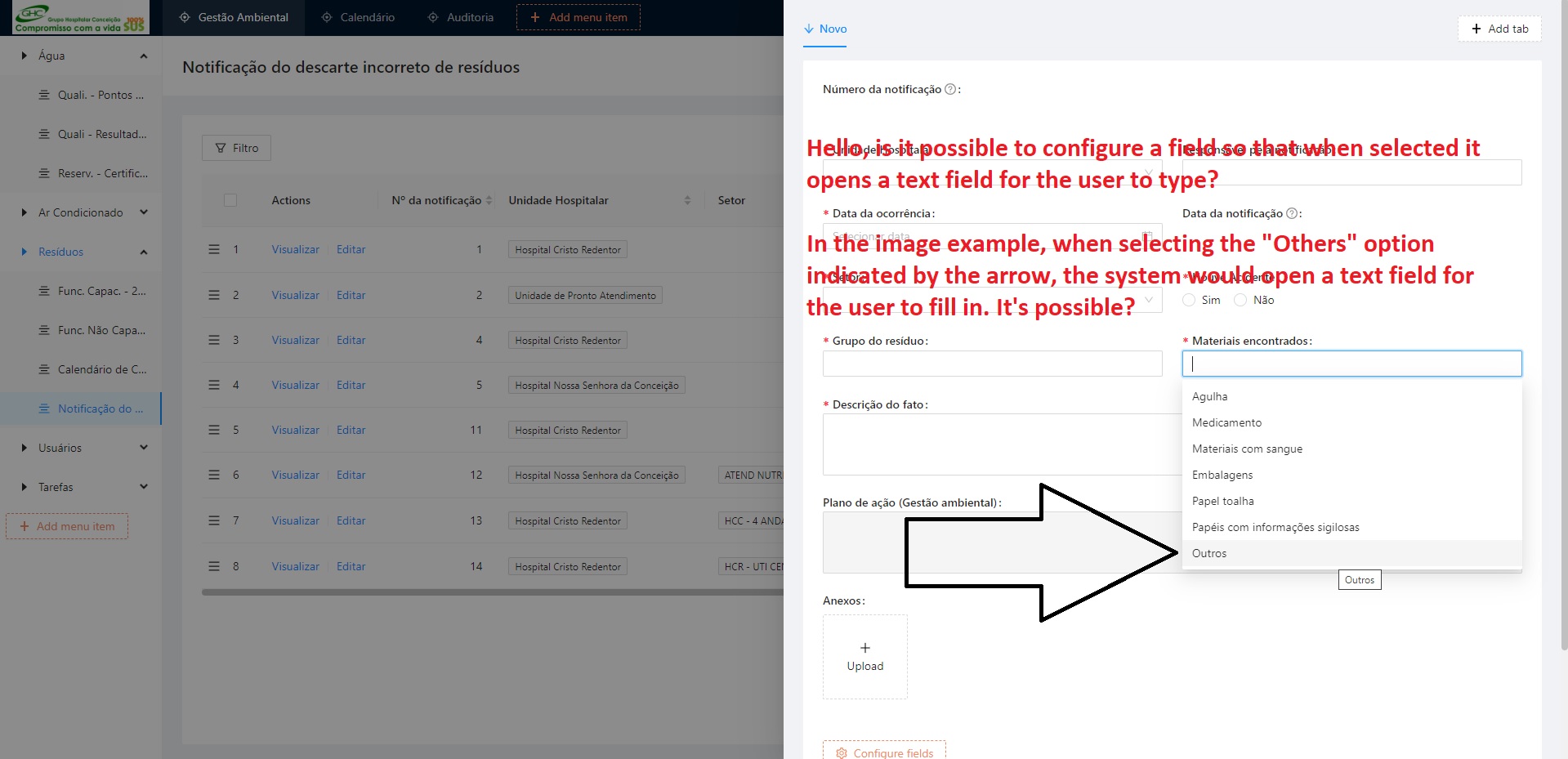
Task: Select Outros from the Materiais encontrados dropdown
Action: pyautogui.click(x=1209, y=553)
